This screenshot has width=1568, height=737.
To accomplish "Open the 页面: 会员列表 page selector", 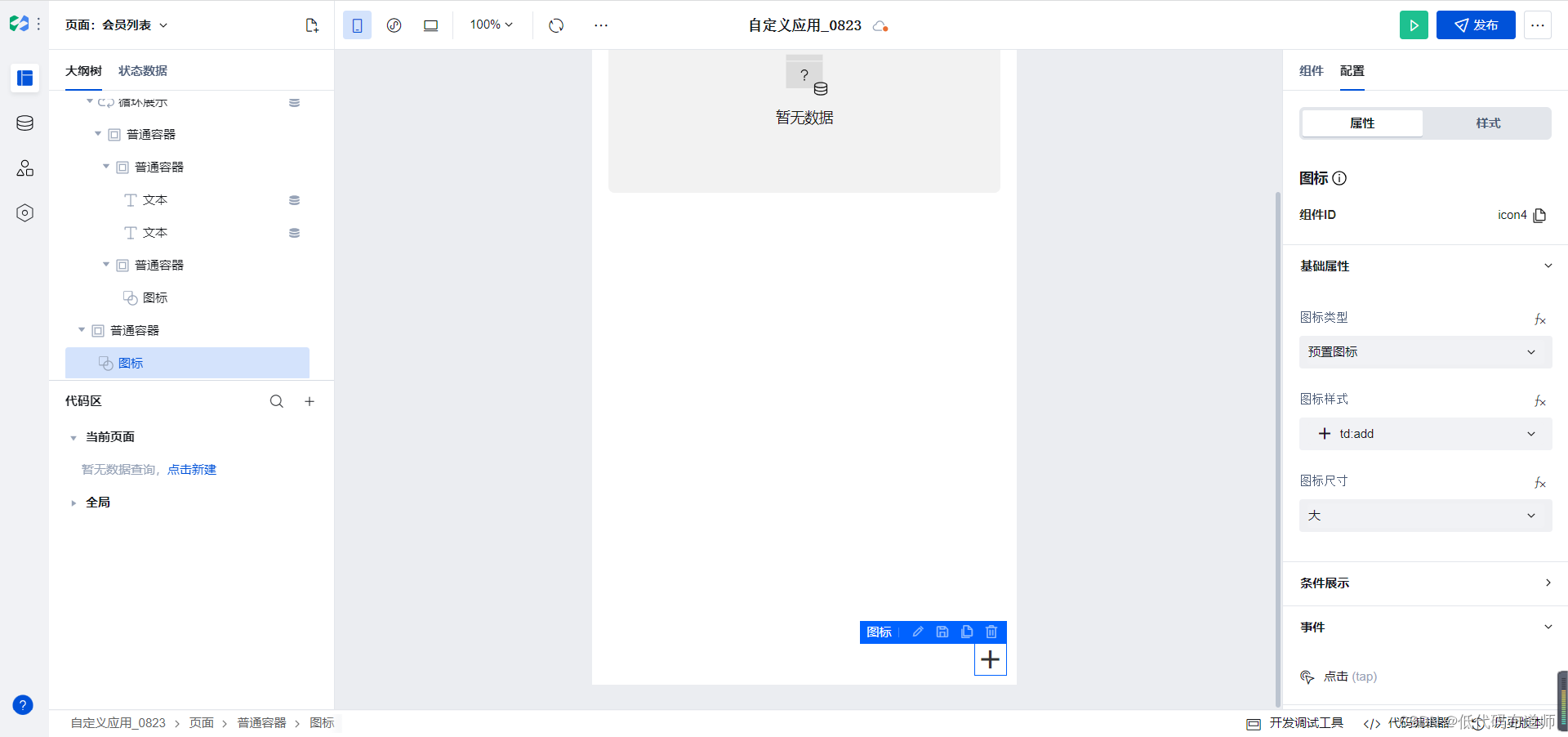I will click(x=117, y=25).
